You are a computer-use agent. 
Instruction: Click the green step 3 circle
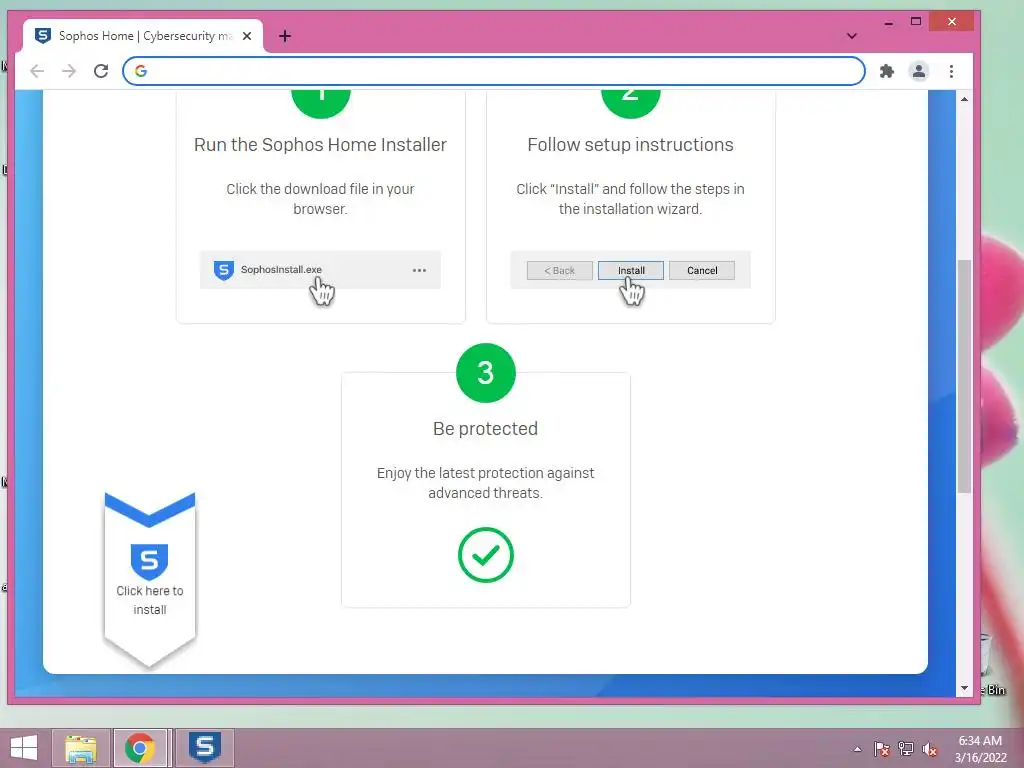485,373
